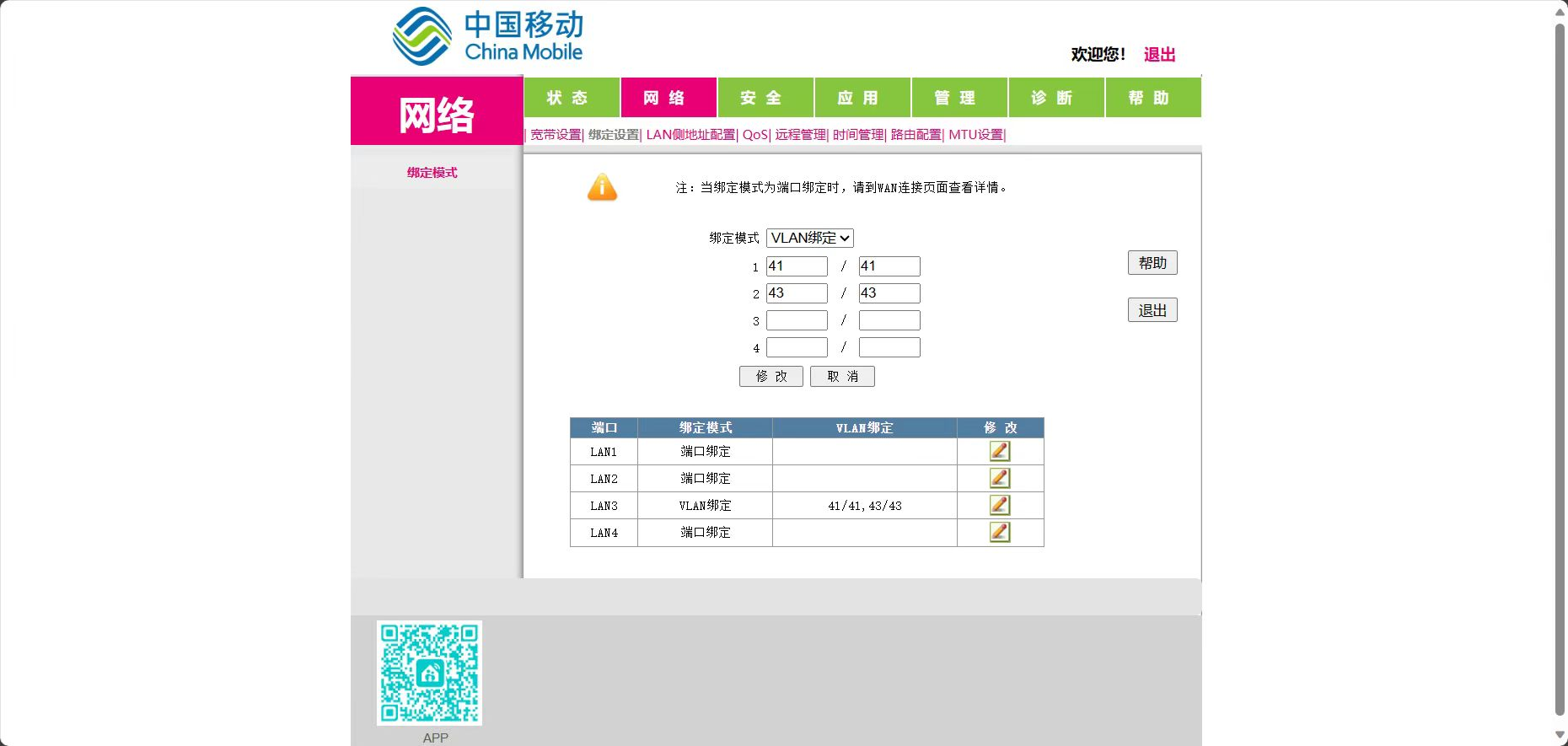
Task: Switch to the 状态 tab
Action: 572,98
